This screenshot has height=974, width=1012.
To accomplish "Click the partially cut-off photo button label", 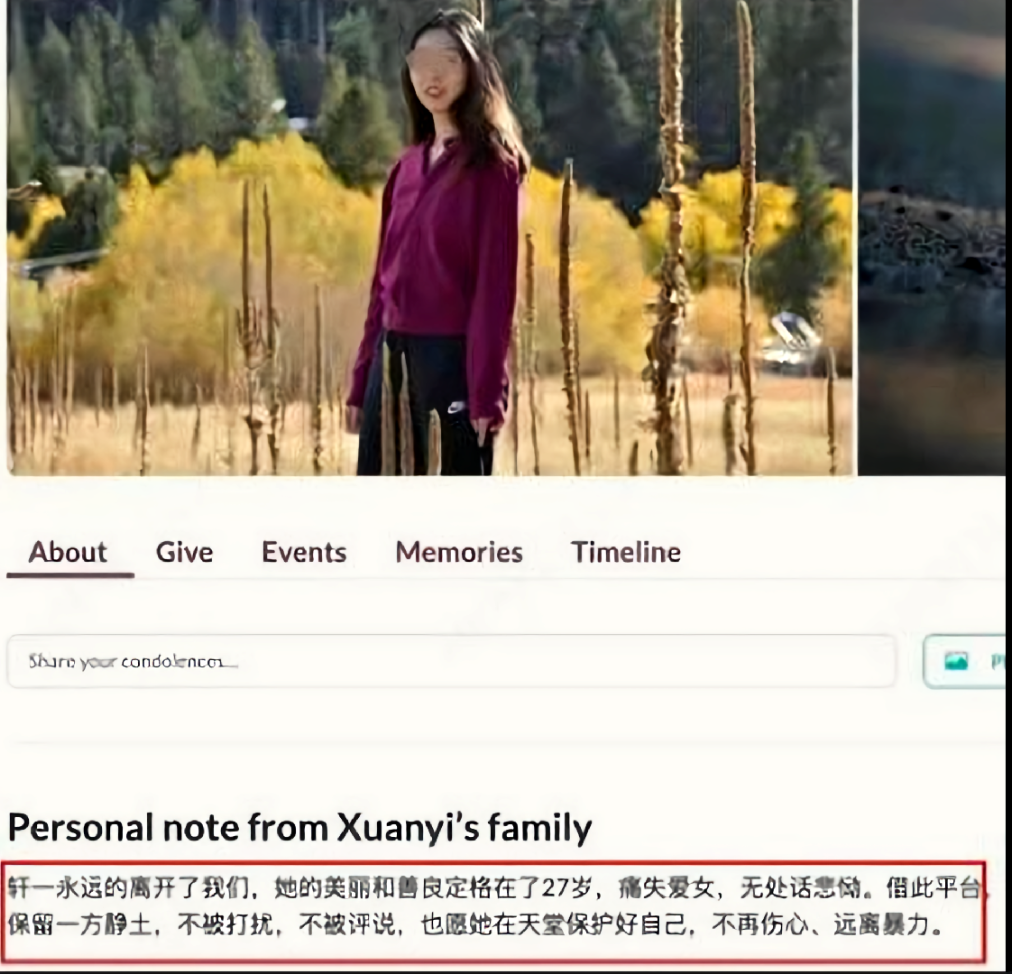I will (998, 662).
